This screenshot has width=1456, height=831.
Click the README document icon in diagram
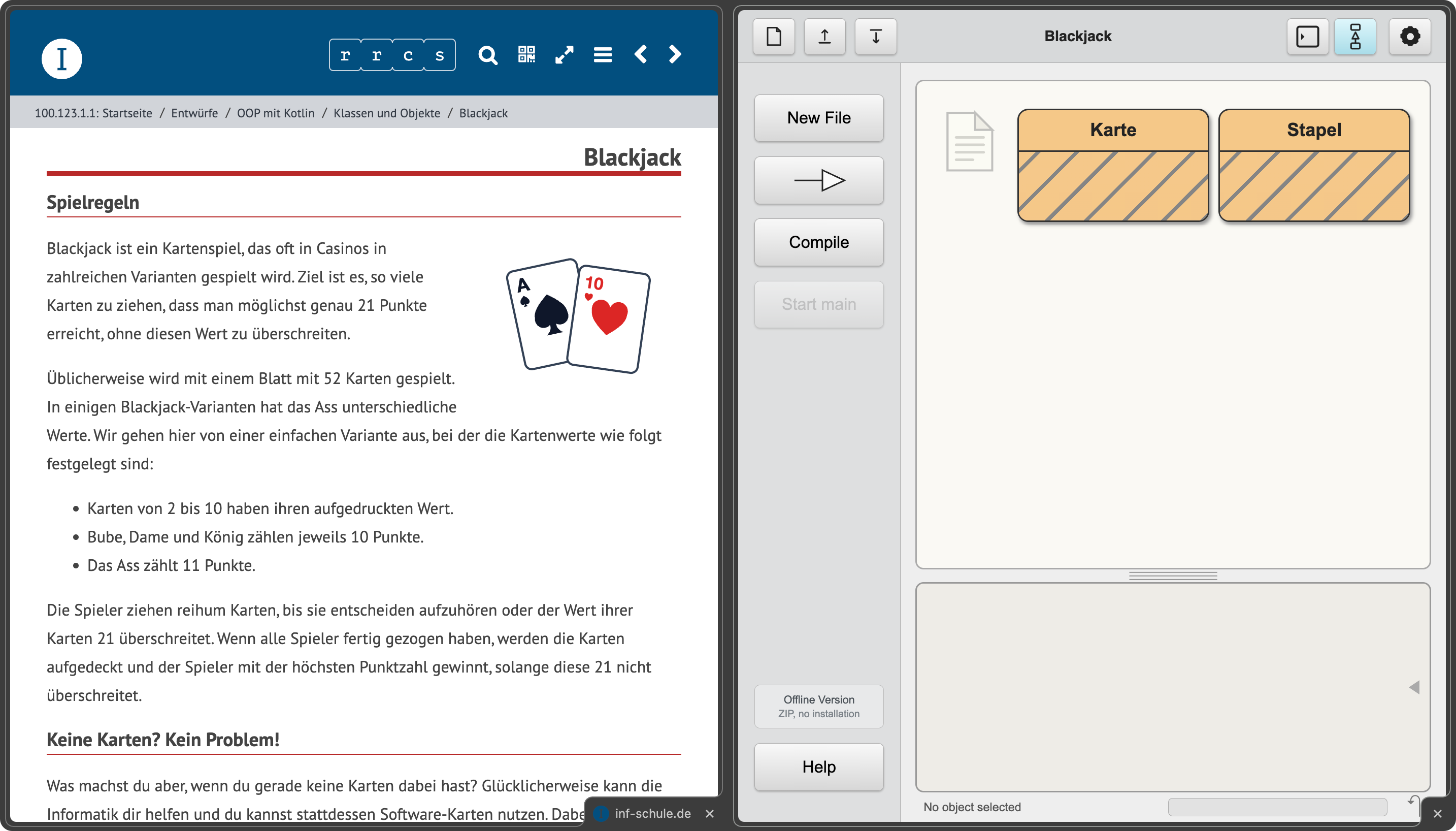tap(970, 141)
